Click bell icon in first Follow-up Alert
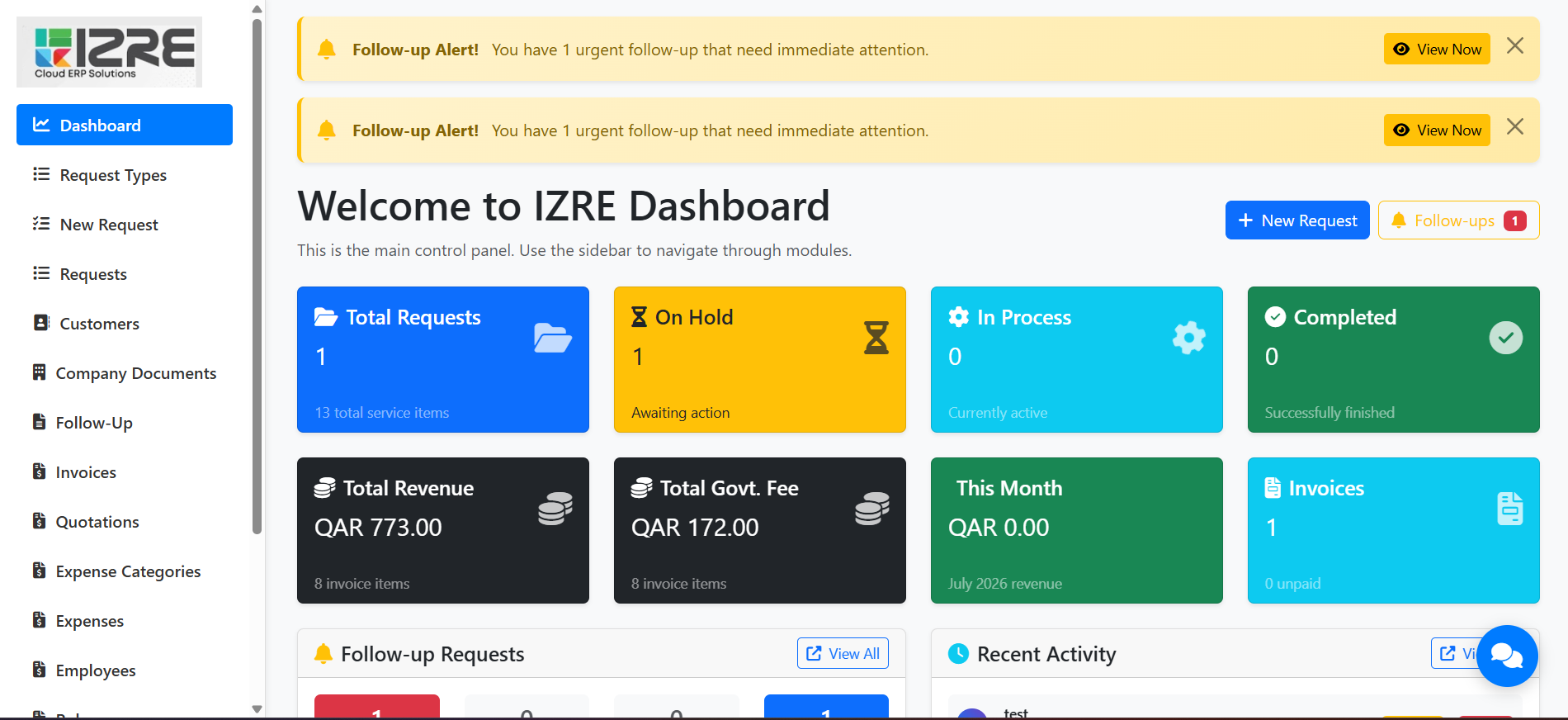This screenshot has width=1568, height=720. pyautogui.click(x=327, y=50)
